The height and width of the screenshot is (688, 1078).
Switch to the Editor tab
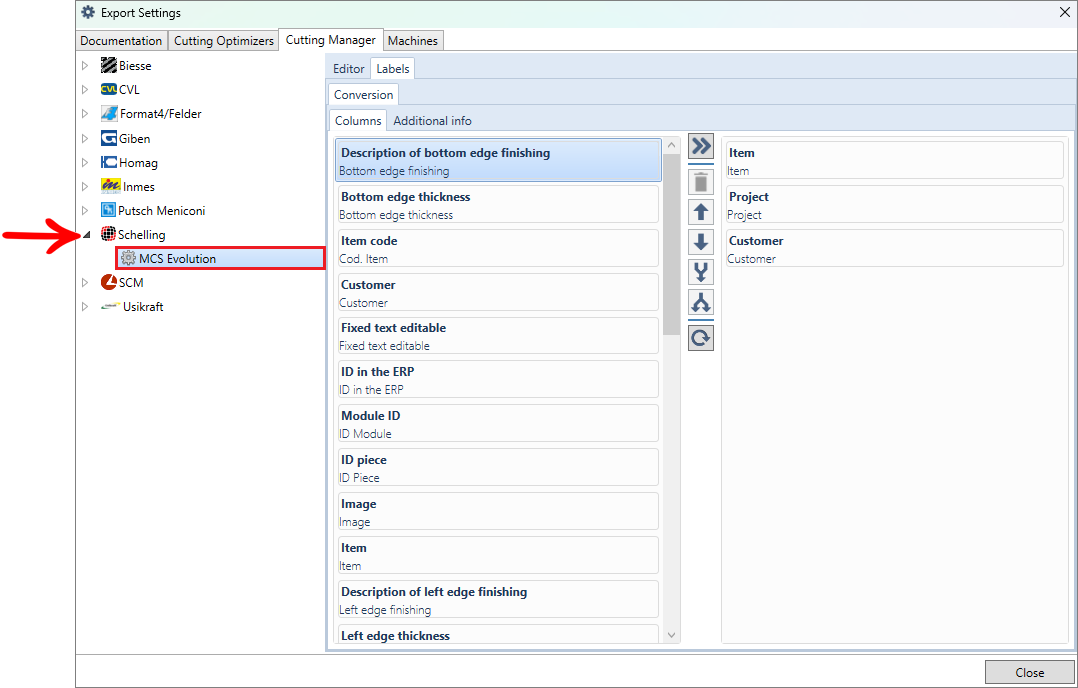(x=349, y=69)
